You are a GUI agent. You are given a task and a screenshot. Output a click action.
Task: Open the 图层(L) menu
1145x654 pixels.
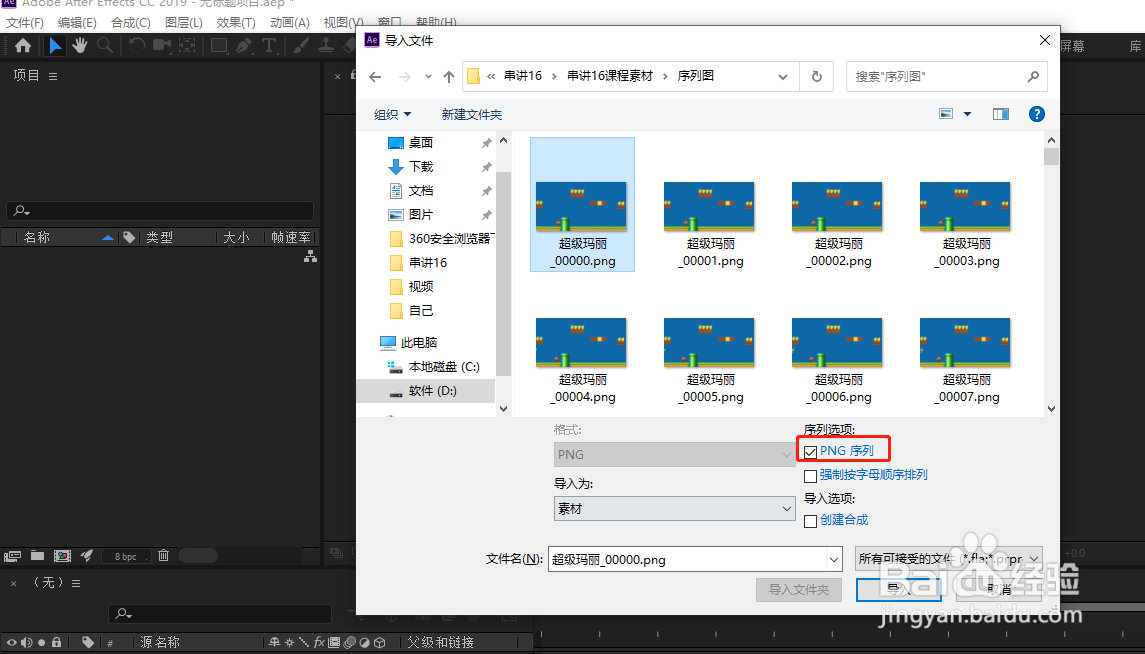[x=184, y=23]
